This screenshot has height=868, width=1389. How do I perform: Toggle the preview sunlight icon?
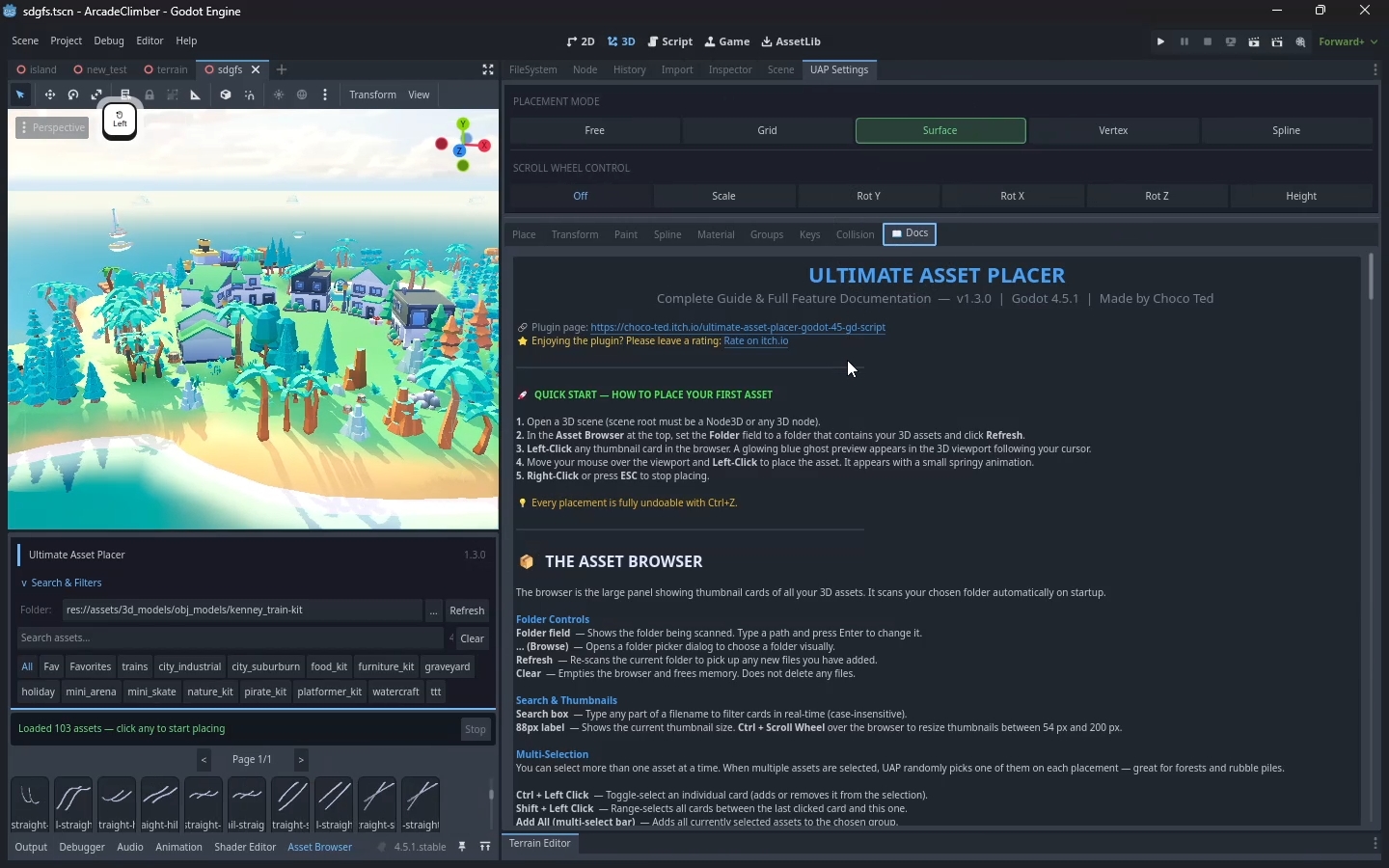tap(280, 95)
